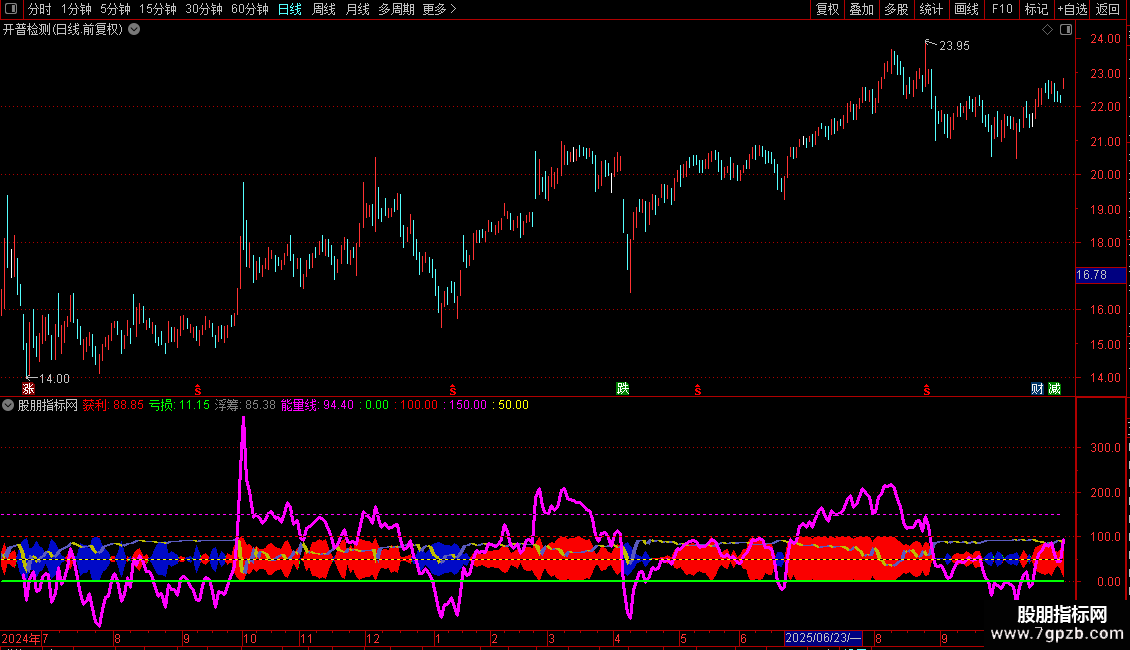Click the 获利 88.85 indicator value
Screen dimensions: 1130x650
click(x=113, y=405)
